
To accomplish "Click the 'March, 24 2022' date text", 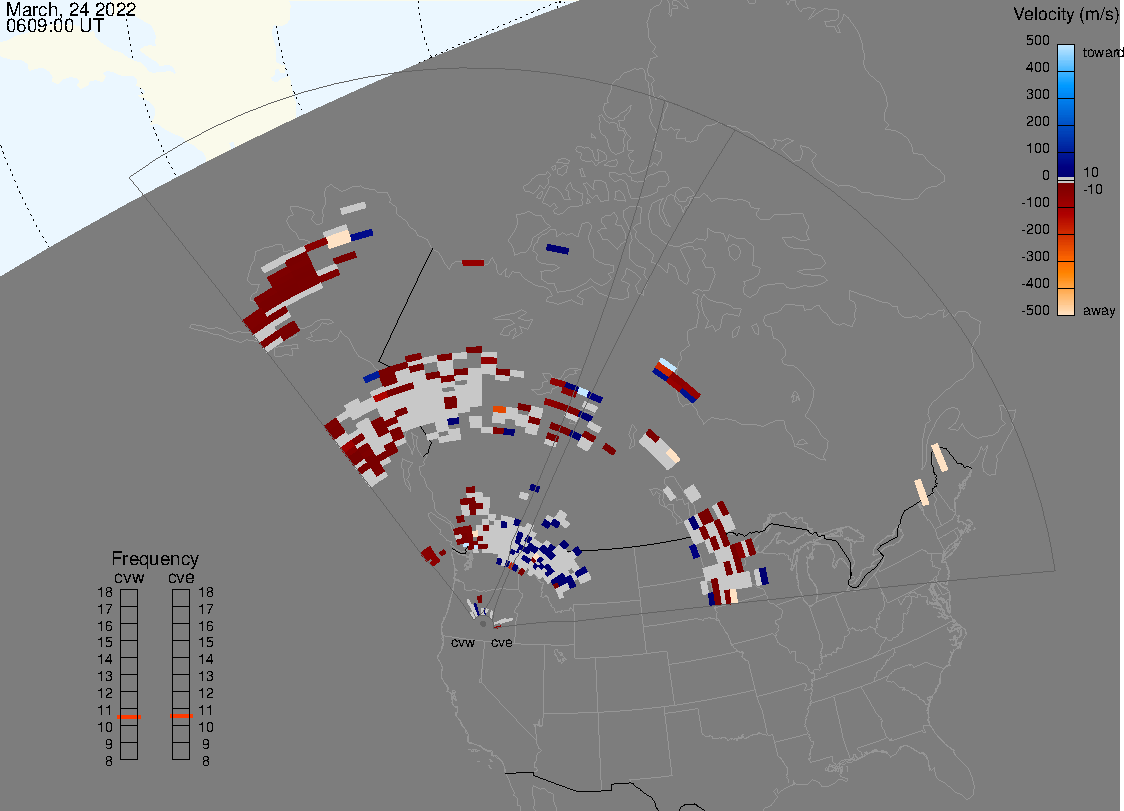I will coord(71,9).
